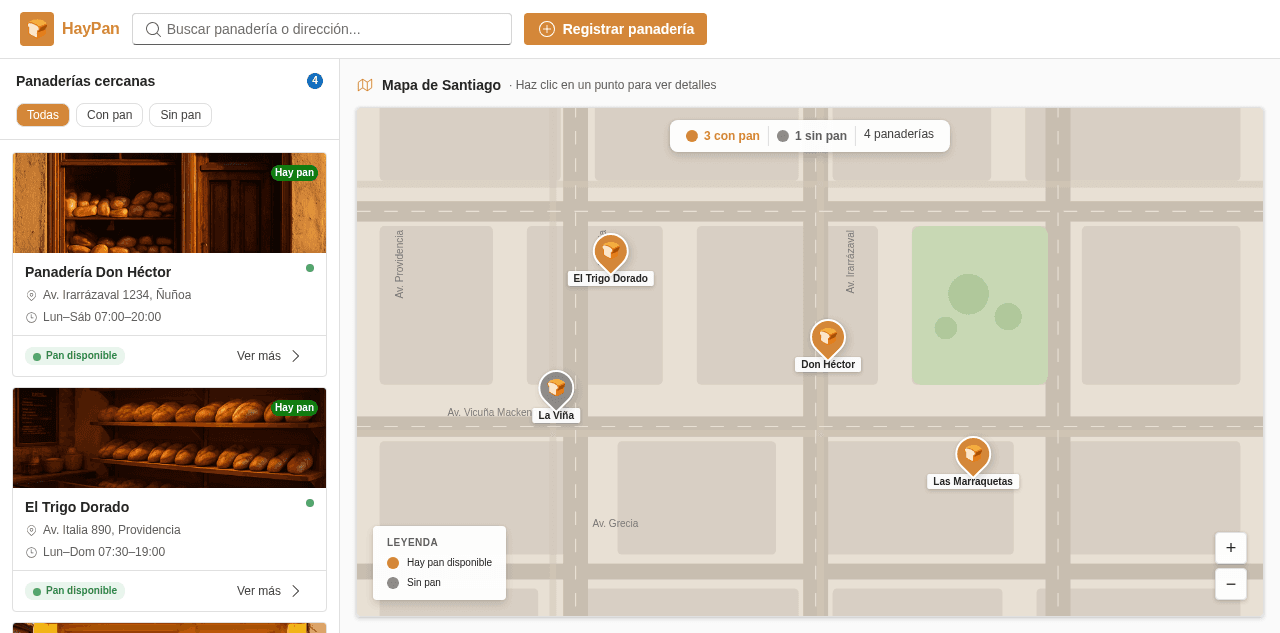The height and width of the screenshot is (633, 1280).
Task: Open the gray La Viña map pin
Action: (556, 390)
